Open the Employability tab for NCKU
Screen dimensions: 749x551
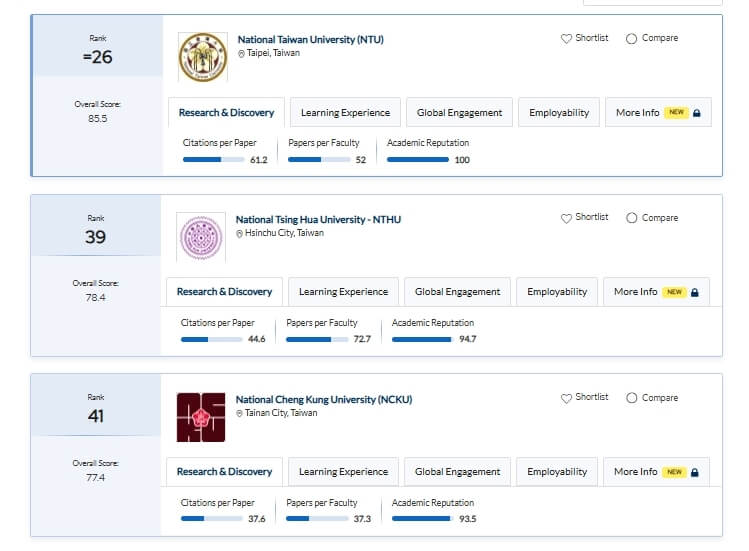coord(557,472)
